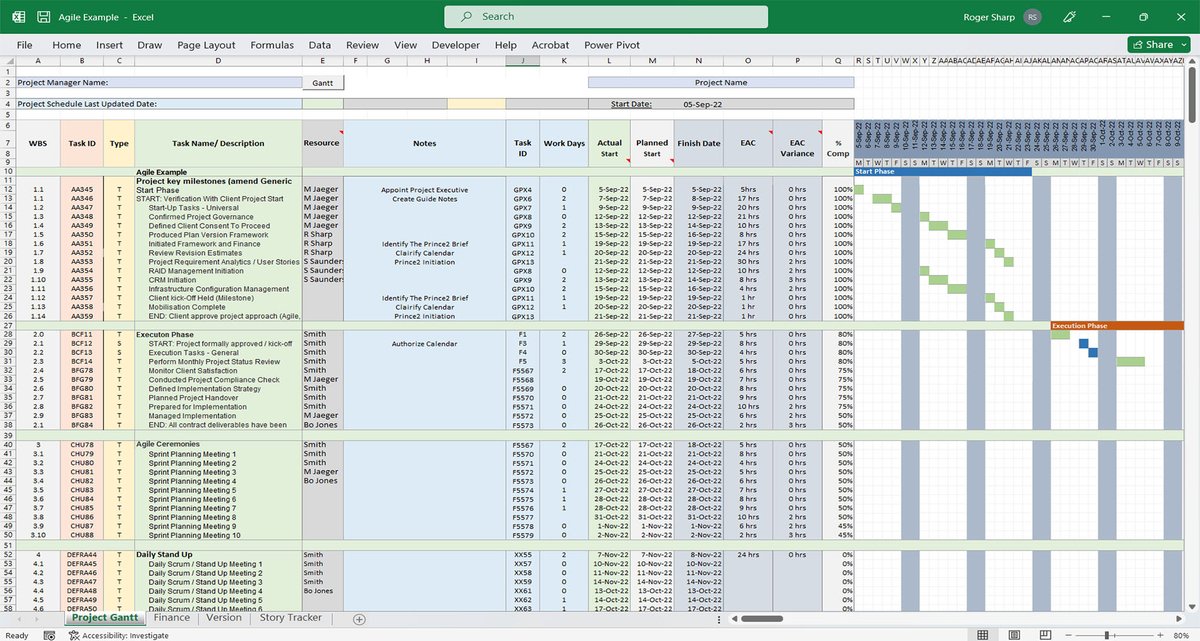Click the horizontal scrollbar right arrow
This screenshot has height=641, width=1200.
pyautogui.click(x=1177, y=619)
